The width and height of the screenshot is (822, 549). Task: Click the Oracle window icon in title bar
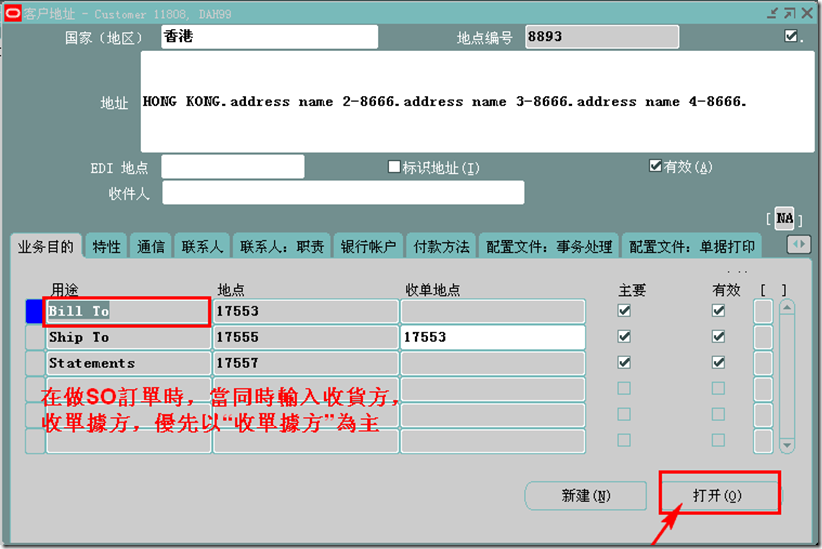pos(13,13)
